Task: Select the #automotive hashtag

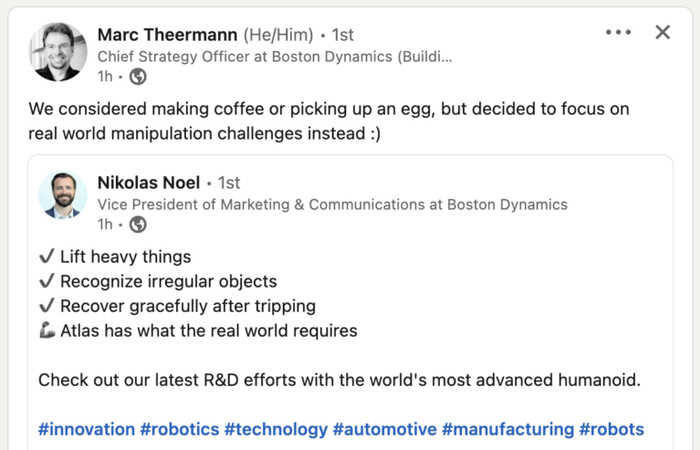Action: click(384, 429)
